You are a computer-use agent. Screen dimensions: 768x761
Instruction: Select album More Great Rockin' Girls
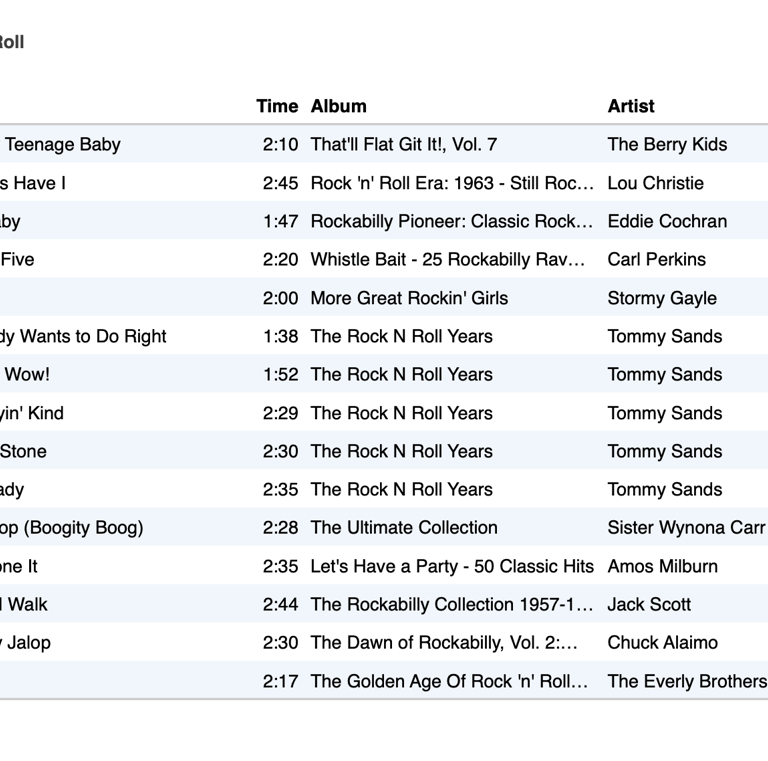(x=409, y=298)
